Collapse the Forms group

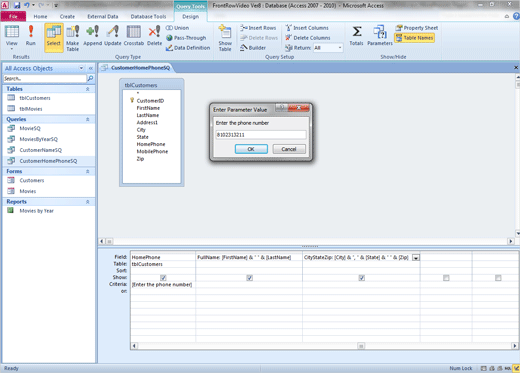click(x=88, y=171)
